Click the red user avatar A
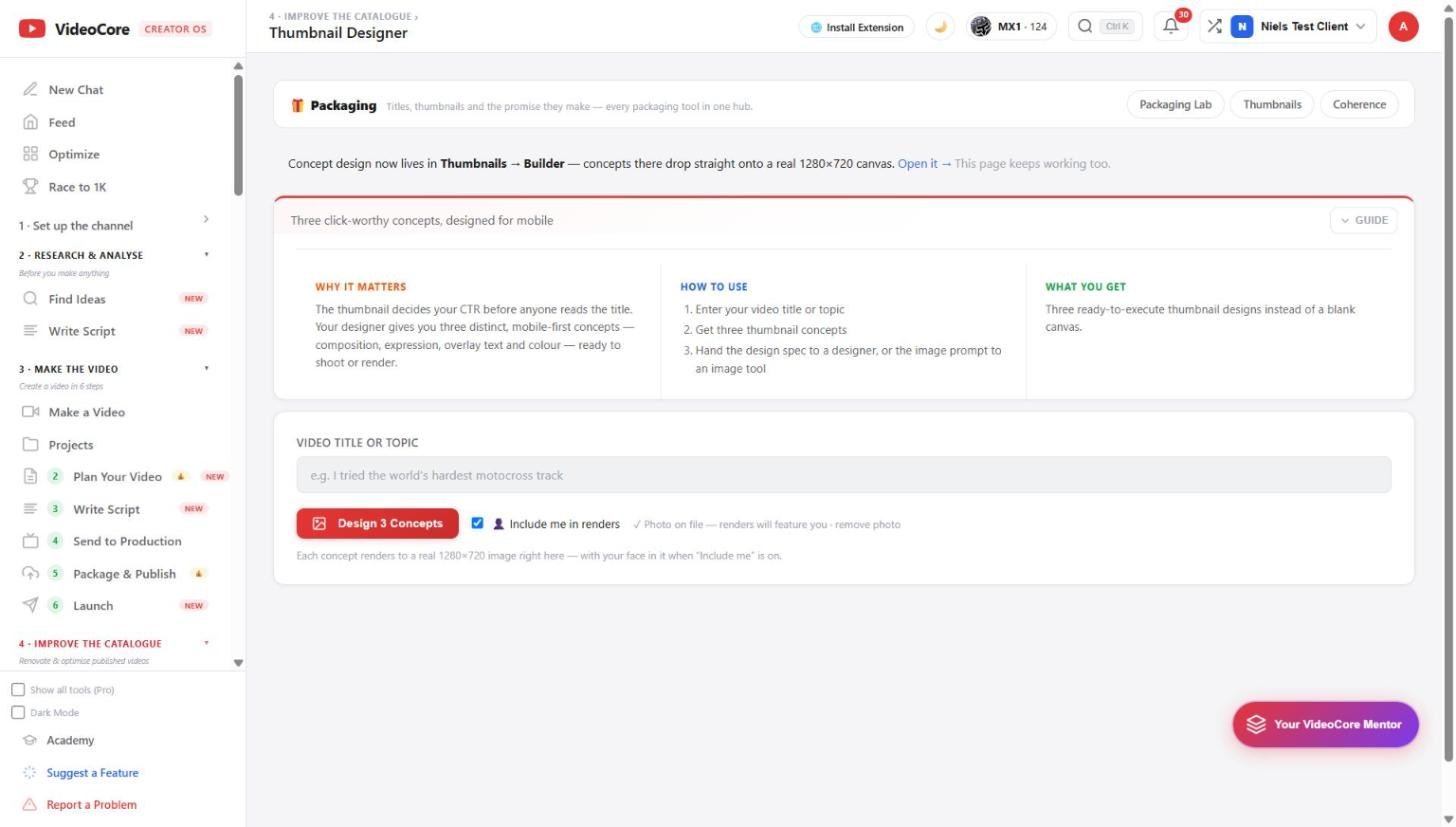1456x827 pixels. click(1403, 27)
